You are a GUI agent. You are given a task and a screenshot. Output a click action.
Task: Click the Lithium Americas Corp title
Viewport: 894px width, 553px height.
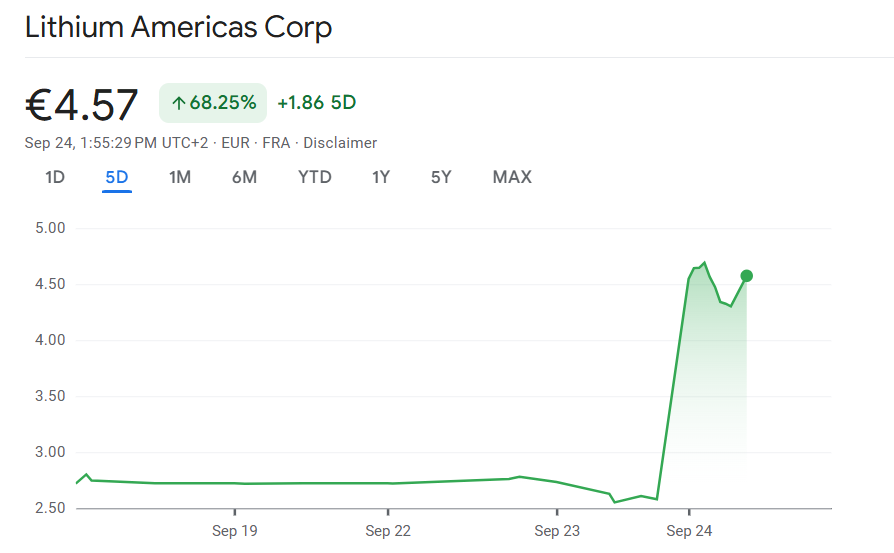(178, 28)
